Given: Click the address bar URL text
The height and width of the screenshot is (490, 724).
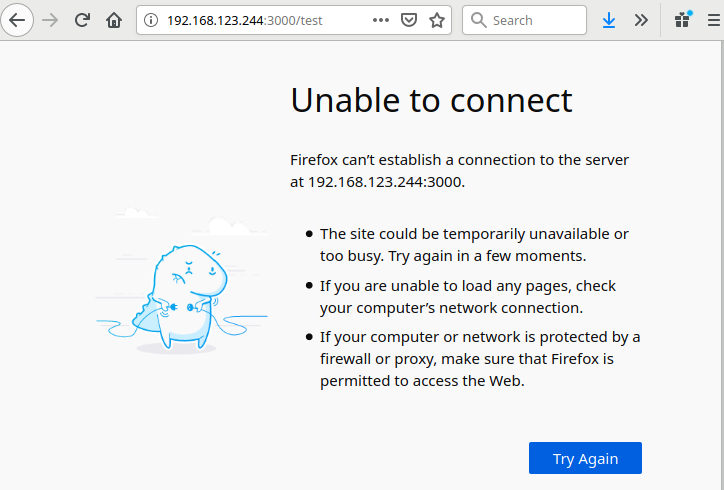Looking at the screenshot, I should point(258,20).
